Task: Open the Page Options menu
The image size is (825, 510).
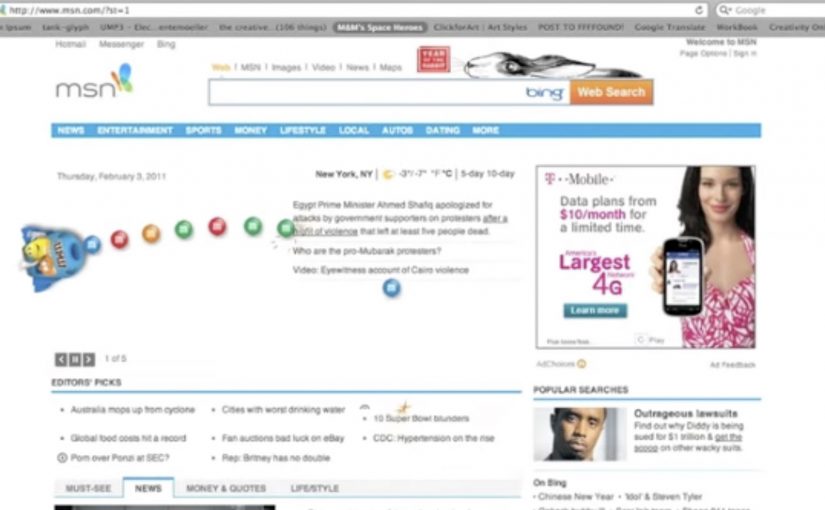Action: tap(703, 54)
